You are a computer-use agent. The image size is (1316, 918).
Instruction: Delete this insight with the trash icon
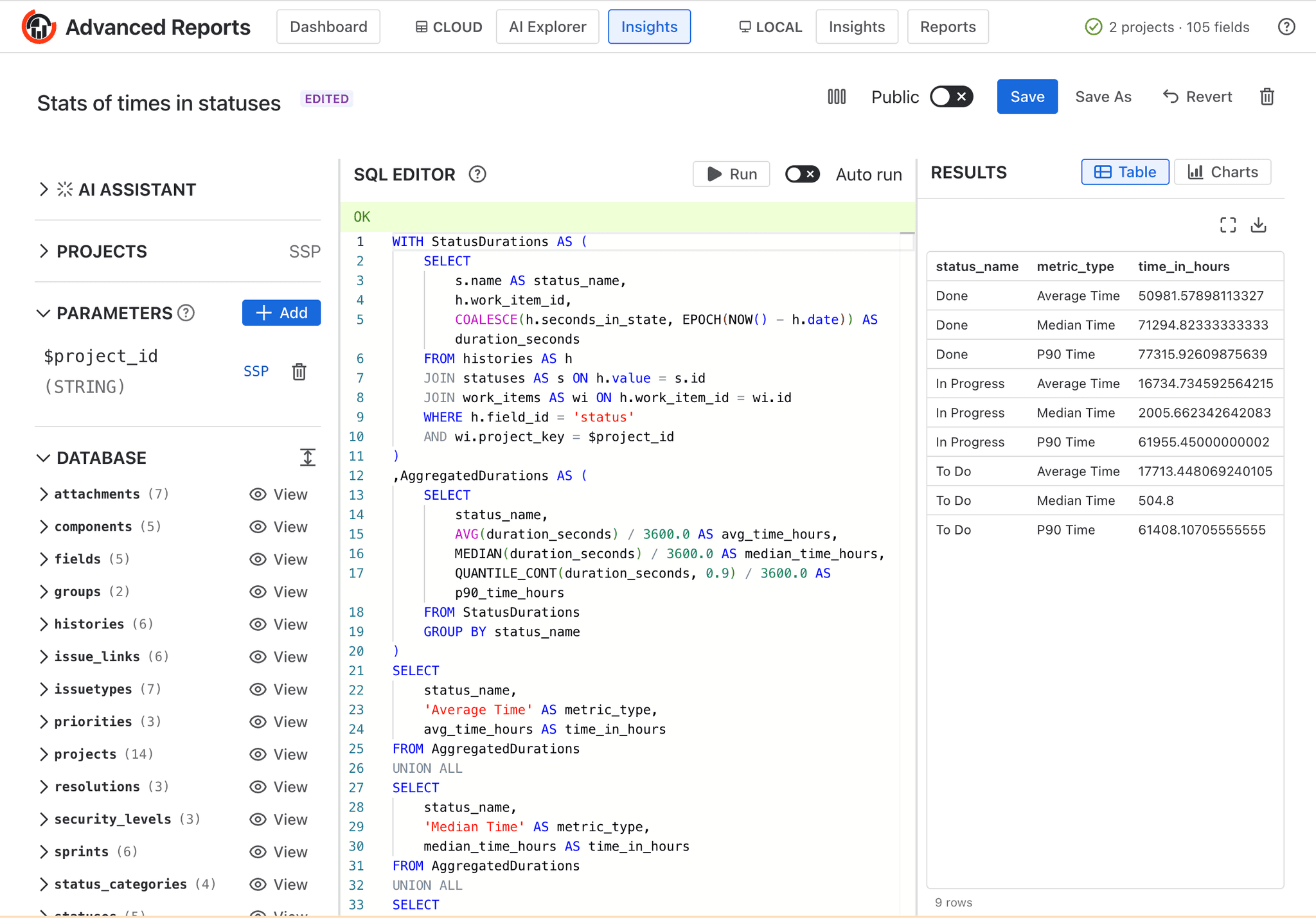click(x=1267, y=97)
